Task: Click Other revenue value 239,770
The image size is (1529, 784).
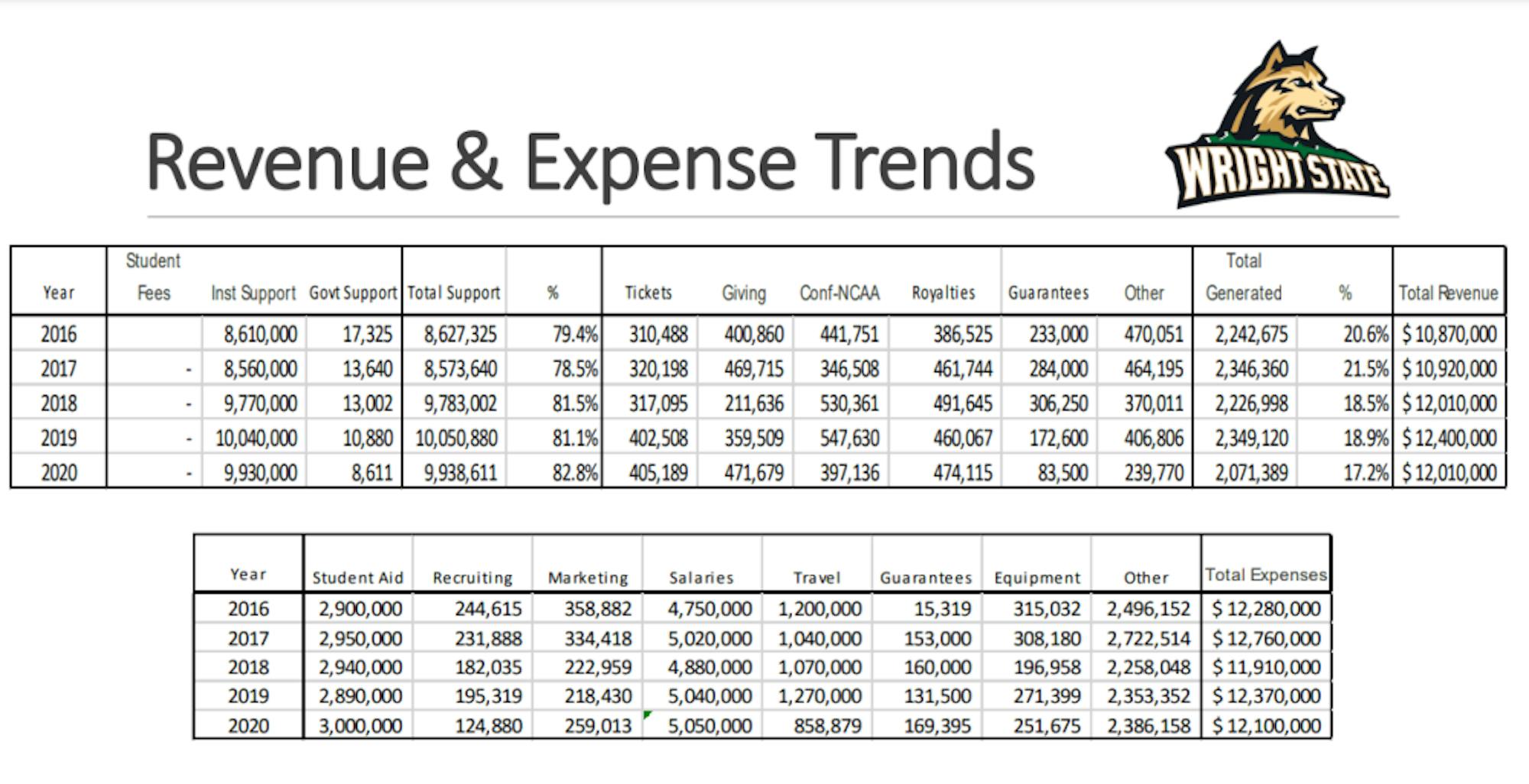Action: (1154, 474)
